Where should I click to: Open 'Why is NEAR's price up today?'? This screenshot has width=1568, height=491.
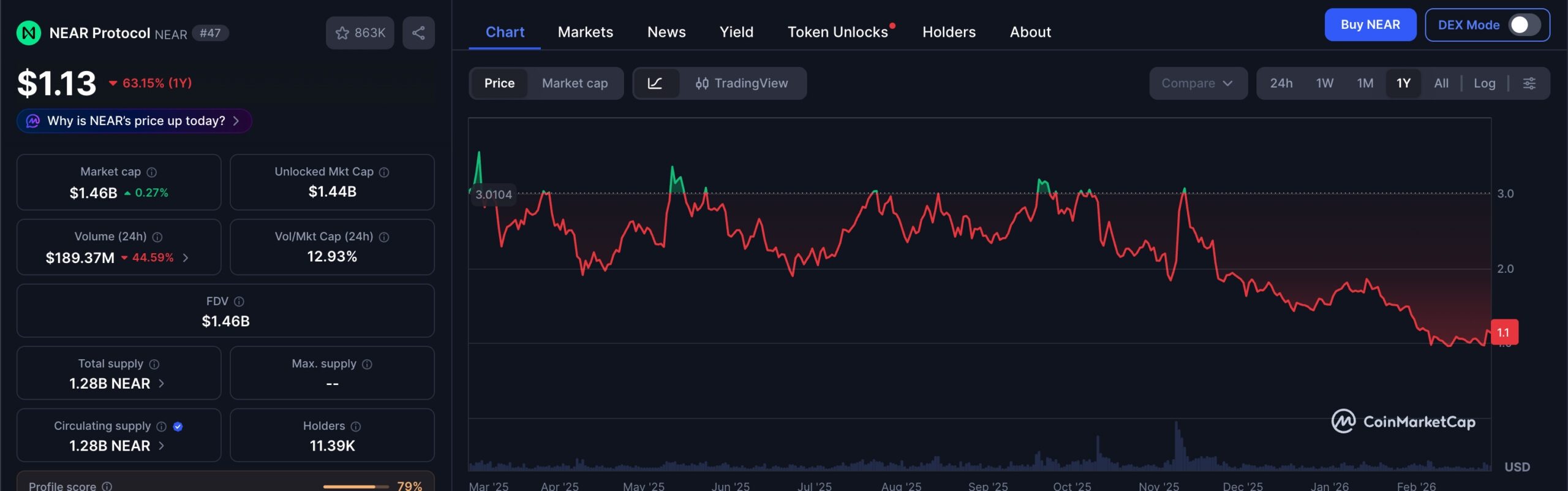click(x=134, y=121)
